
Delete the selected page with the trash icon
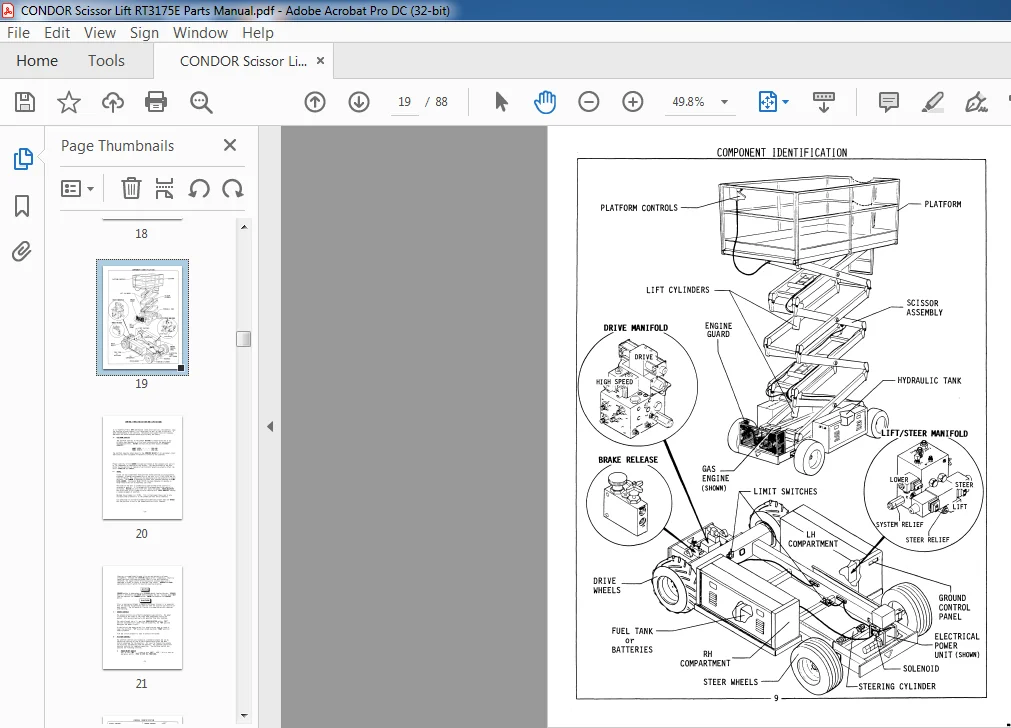131,189
